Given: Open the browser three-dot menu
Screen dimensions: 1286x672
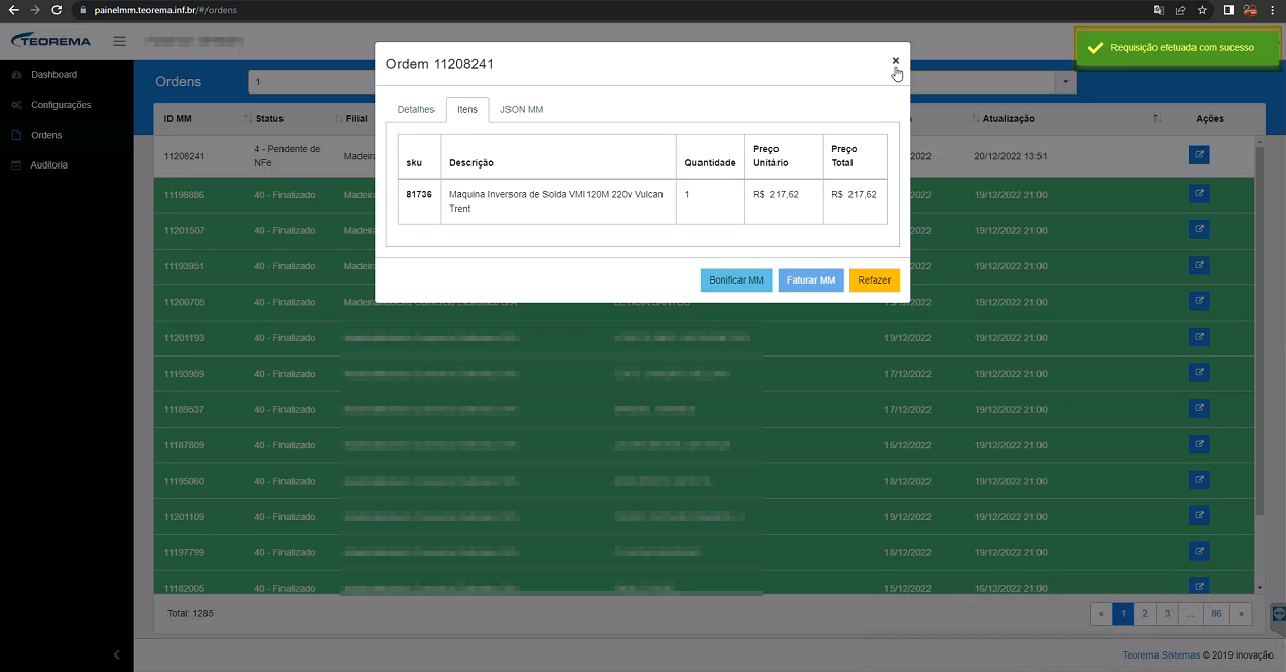Looking at the screenshot, I should tap(1273, 10).
